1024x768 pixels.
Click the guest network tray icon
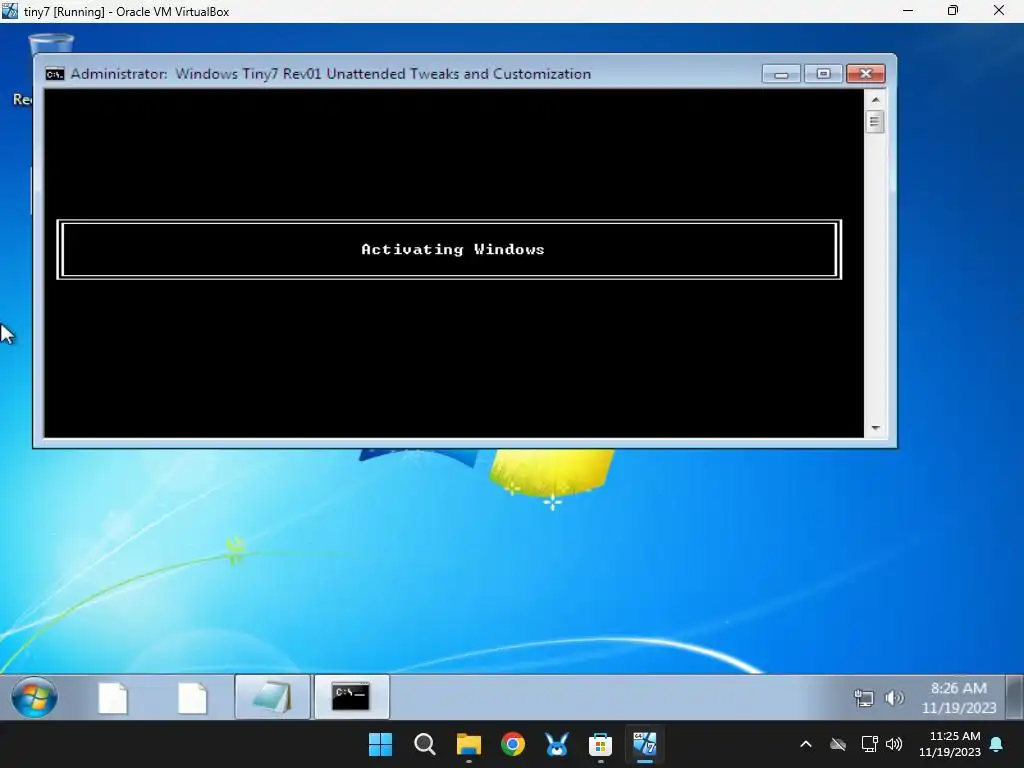[863, 698]
